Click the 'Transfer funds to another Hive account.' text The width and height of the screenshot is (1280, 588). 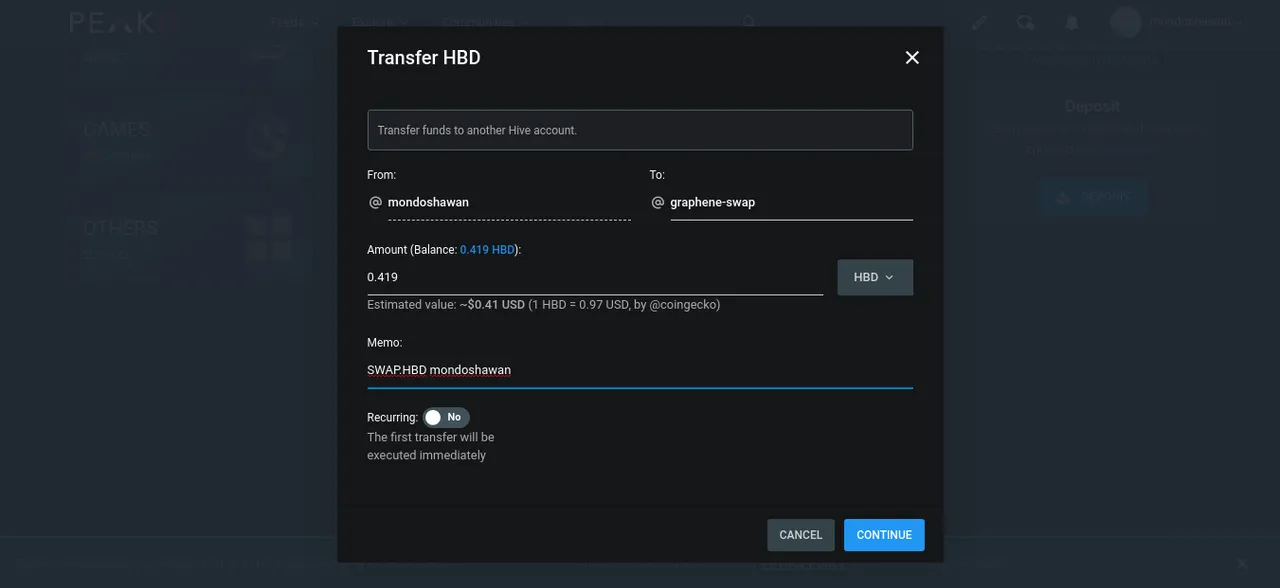click(477, 130)
